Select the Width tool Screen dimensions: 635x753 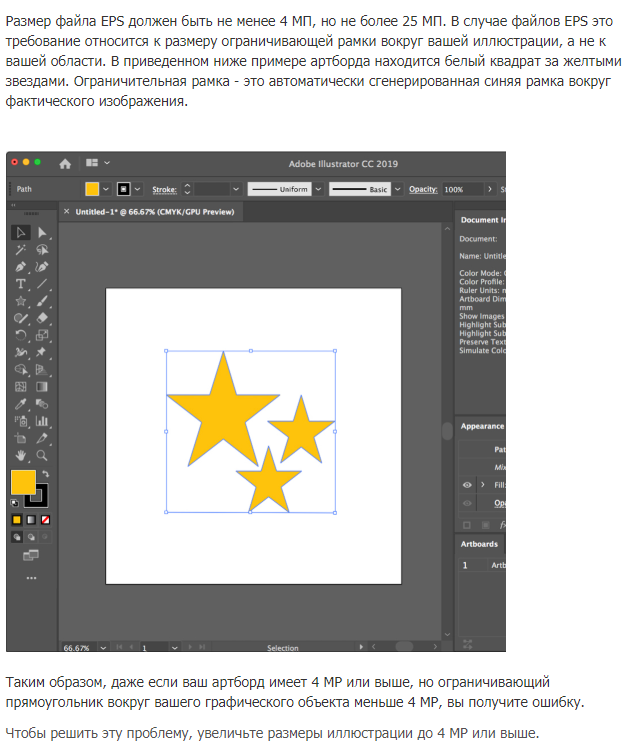(21, 352)
